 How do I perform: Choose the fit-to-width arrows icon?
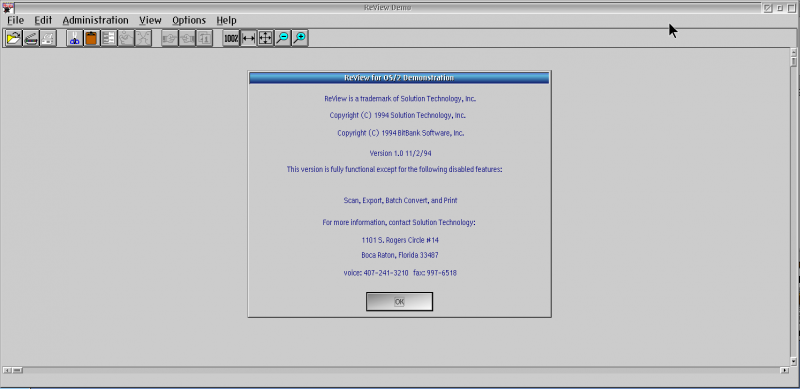point(248,38)
